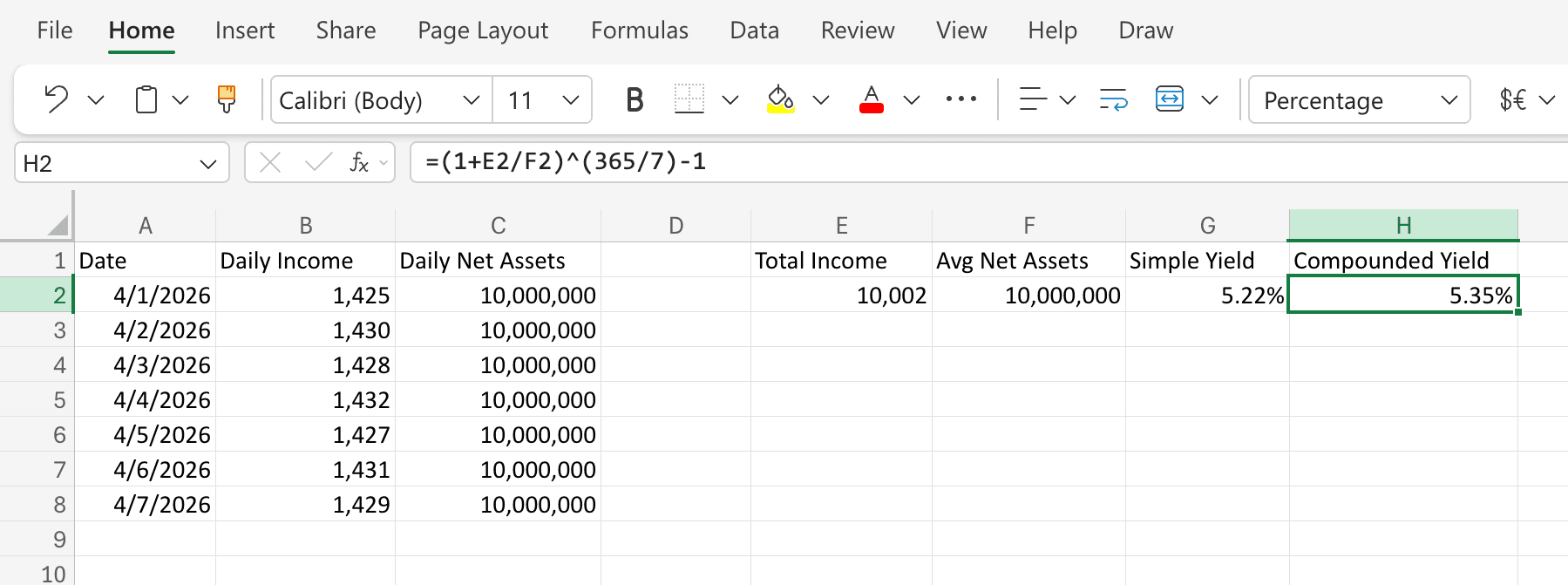
Task: Toggle Bold formatting
Action: (x=635, y=100)
